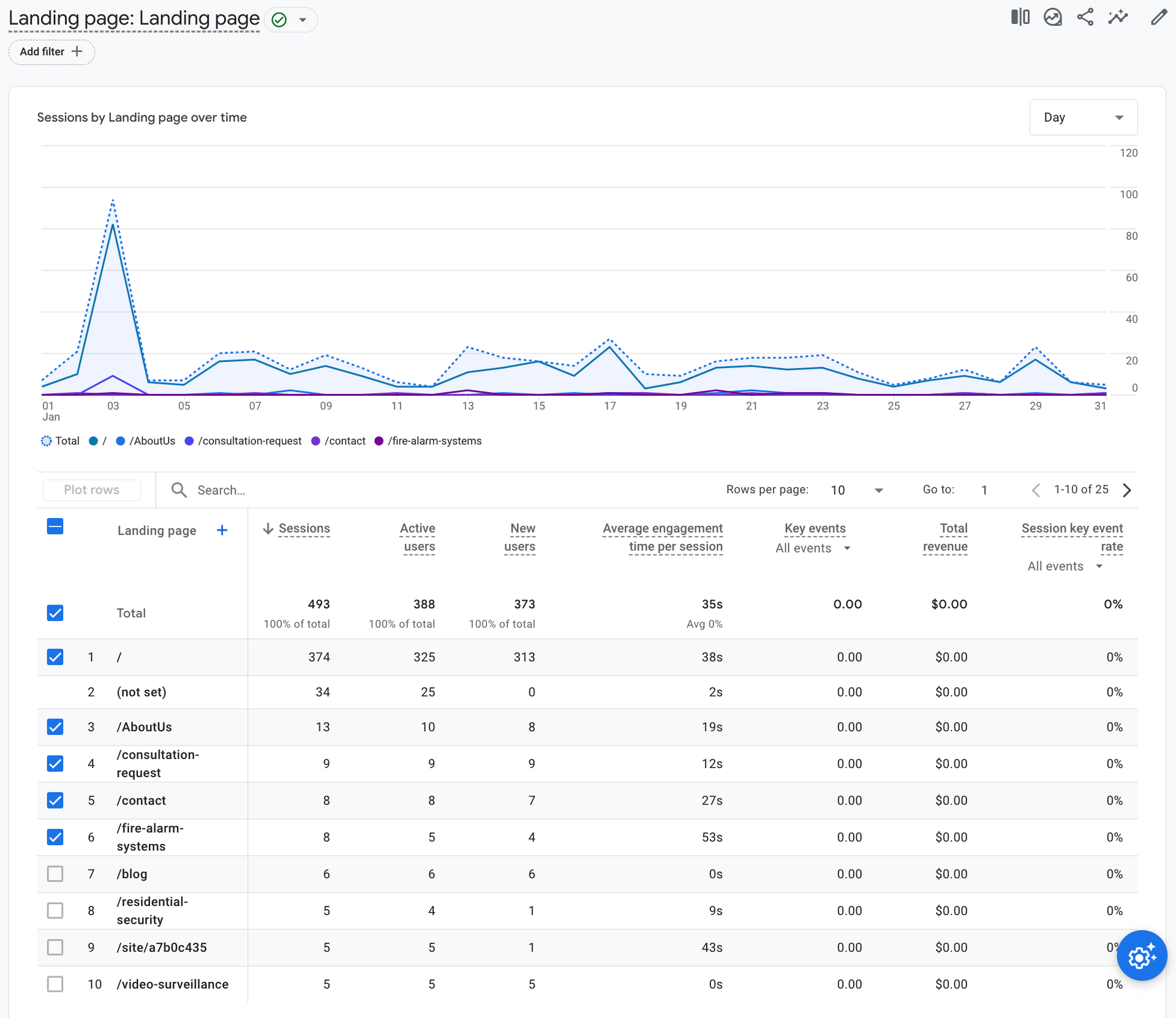Share this report
Viewport: 1176px width, 1018px height.
click(x=1085, y=17)
